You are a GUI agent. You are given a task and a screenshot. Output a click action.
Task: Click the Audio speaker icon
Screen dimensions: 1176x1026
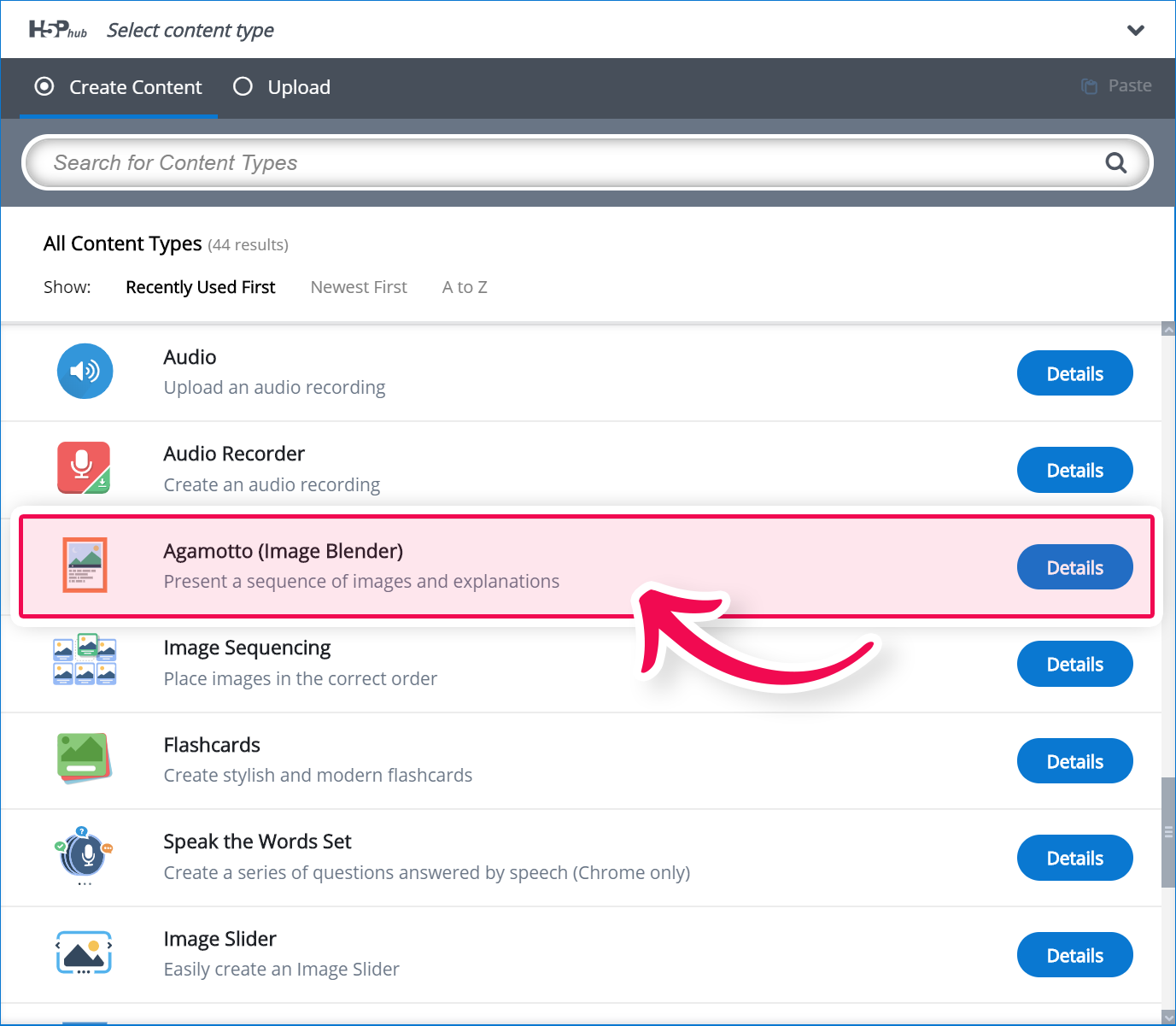(x=85, y=371)
